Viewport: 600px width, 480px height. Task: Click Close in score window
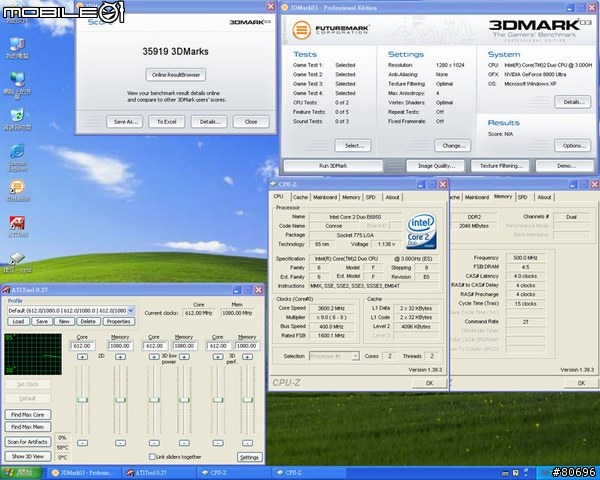pos(251,122)
